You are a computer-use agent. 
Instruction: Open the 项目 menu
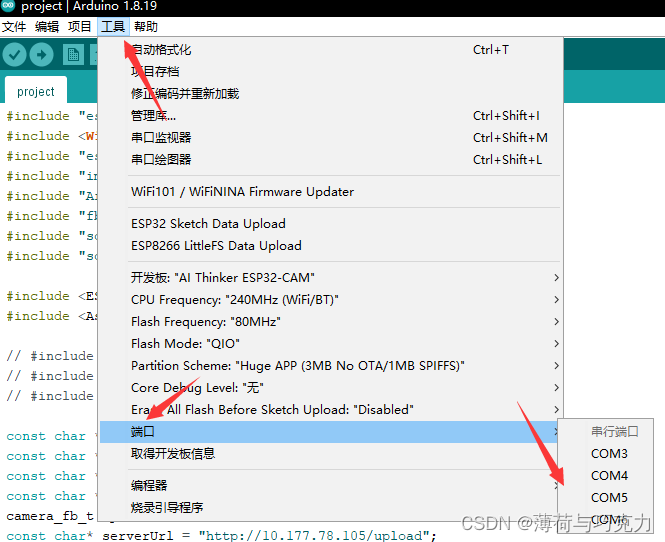click(79, 27)
